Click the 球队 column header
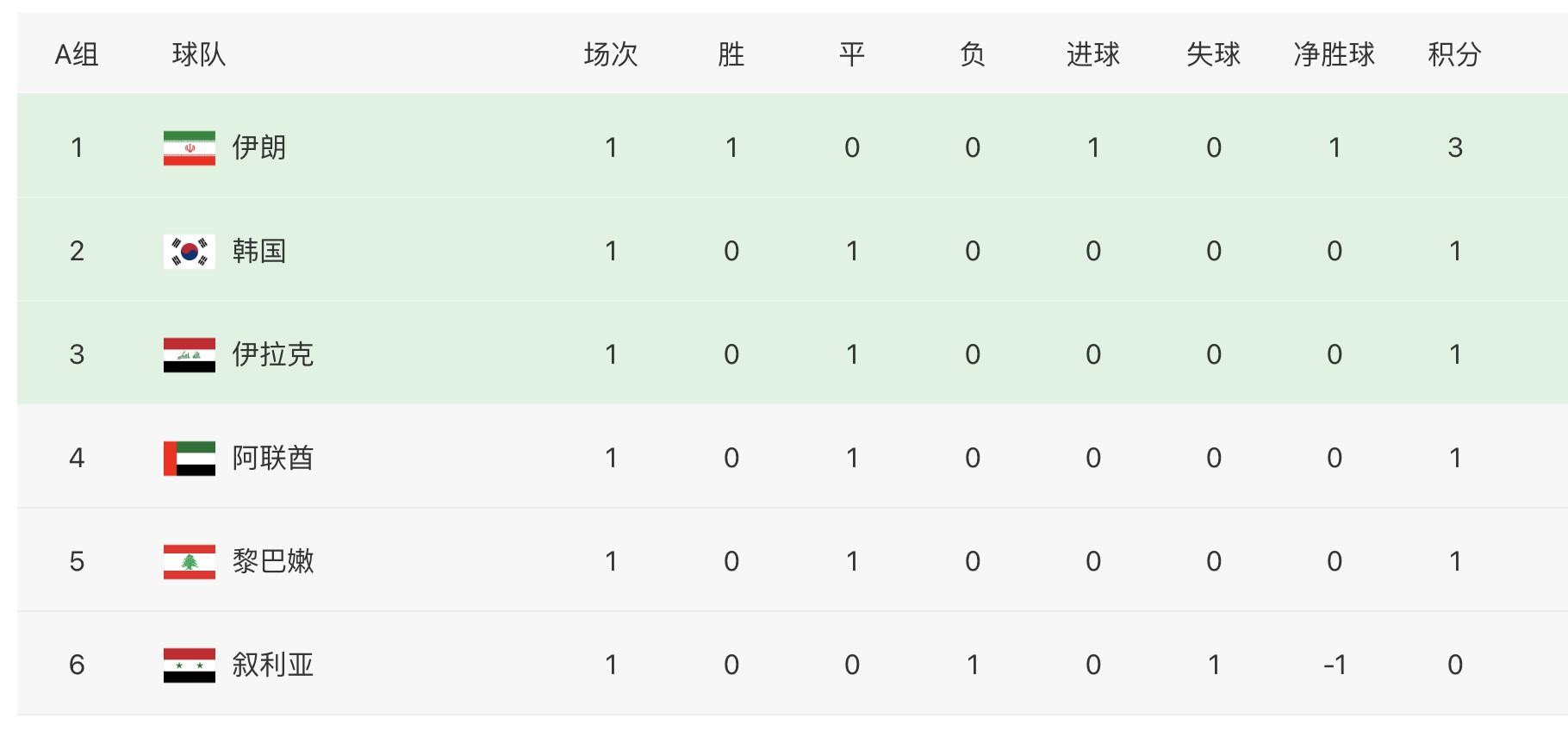 pyautogui.click(x=198, y=54)
